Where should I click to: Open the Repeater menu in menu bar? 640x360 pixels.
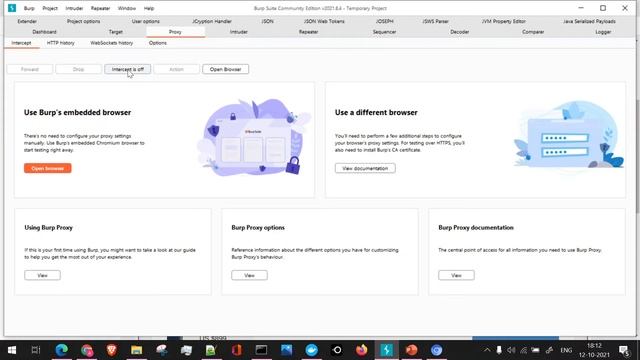(100, 8)
